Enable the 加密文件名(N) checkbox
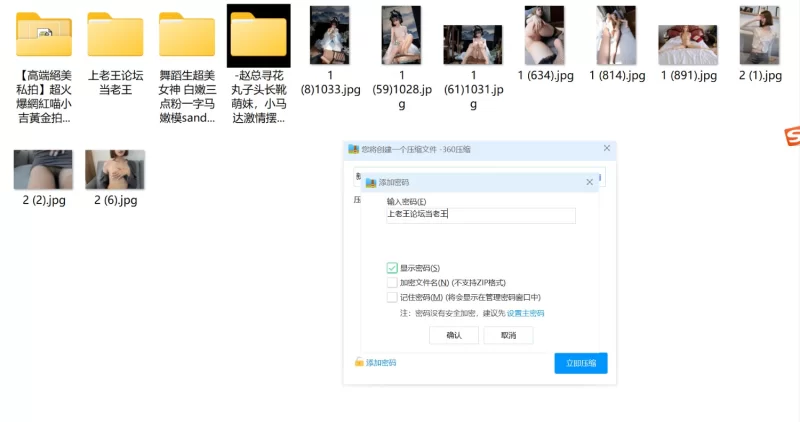Viewport: 800px width, 422px height. click(x=392, y=282)
